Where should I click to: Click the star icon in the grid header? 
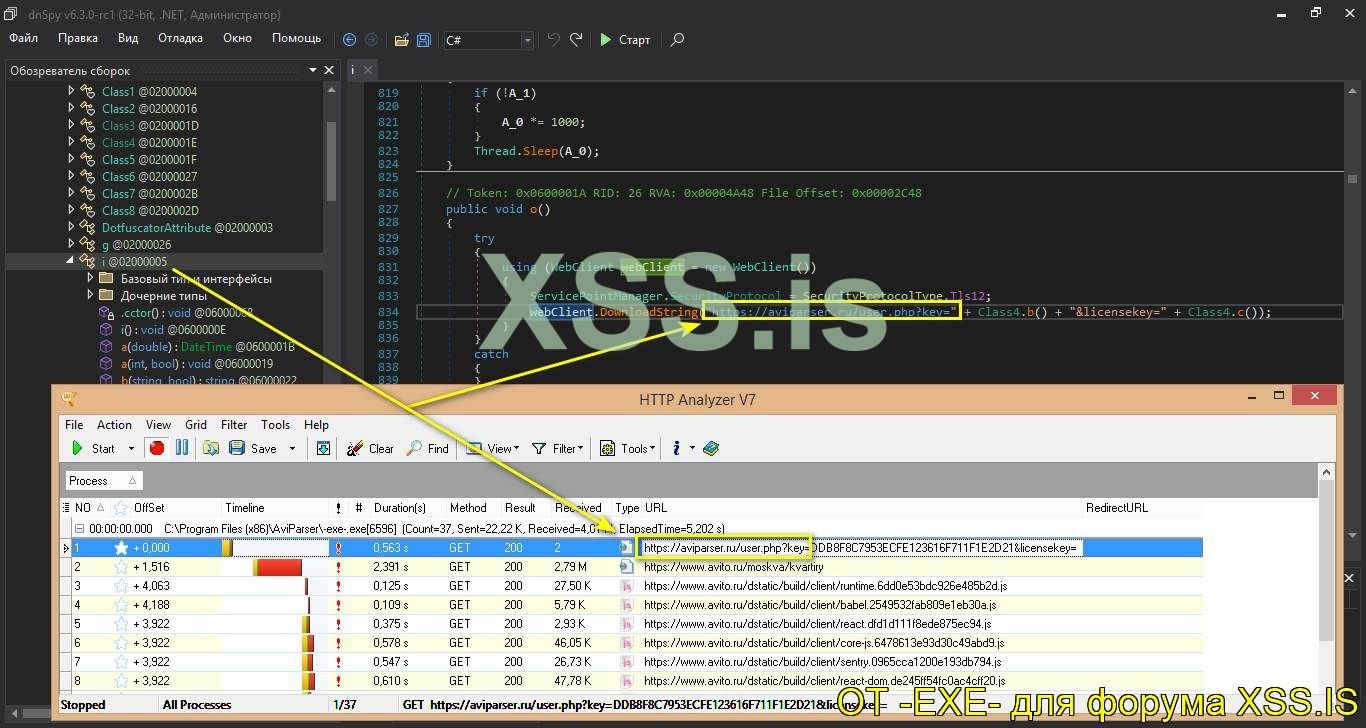[x=121, y=508]
